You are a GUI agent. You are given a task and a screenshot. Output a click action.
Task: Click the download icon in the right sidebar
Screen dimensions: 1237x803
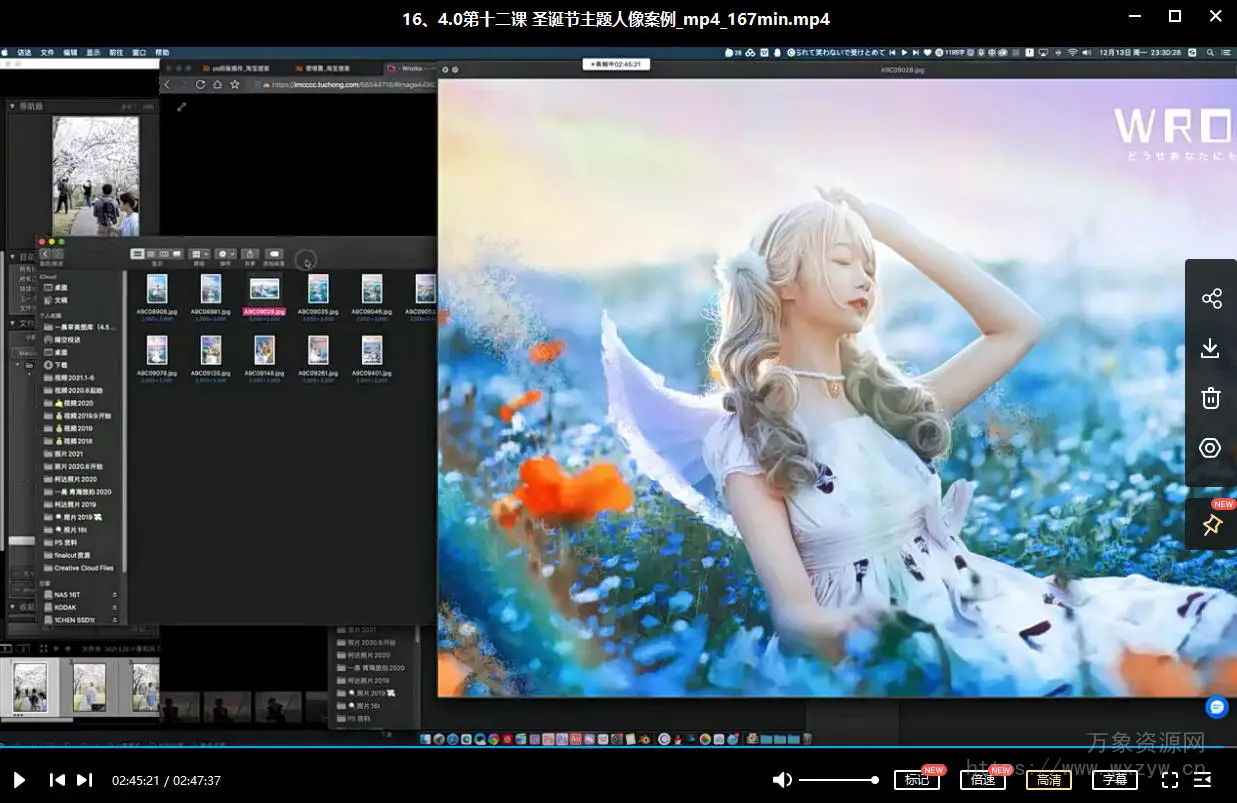(x=1210, y=348)
